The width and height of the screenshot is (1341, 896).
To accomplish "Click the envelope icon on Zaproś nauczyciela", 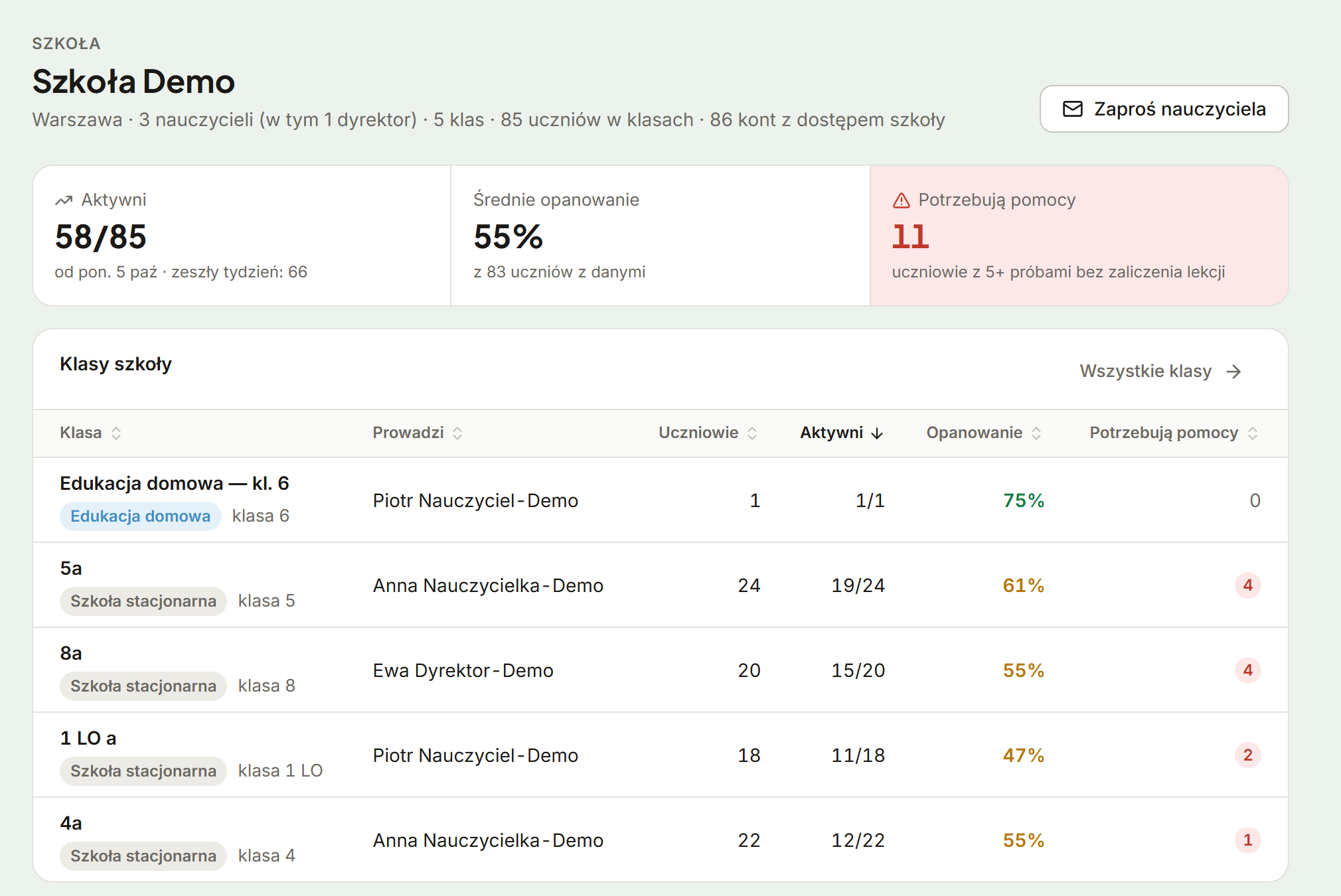I will [x=1073, y=109].
